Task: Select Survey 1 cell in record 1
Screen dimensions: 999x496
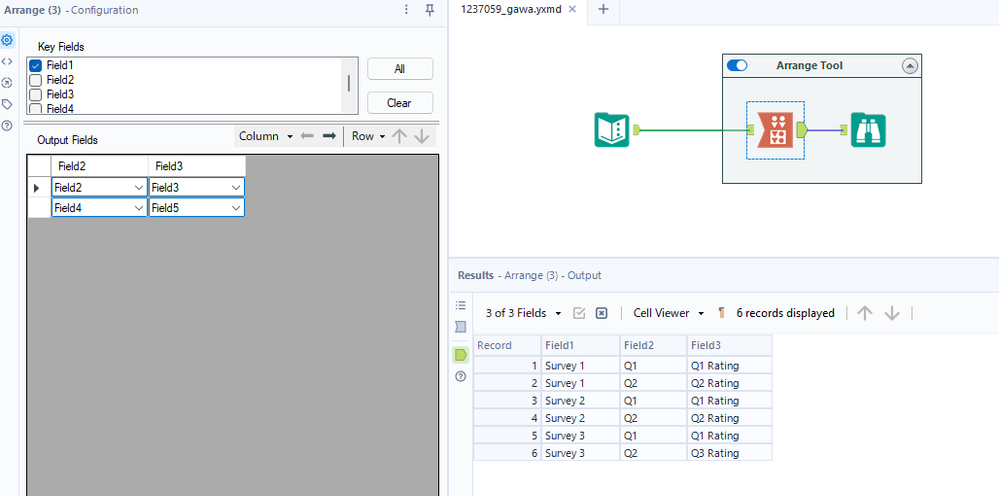Action: coord(580,365)
